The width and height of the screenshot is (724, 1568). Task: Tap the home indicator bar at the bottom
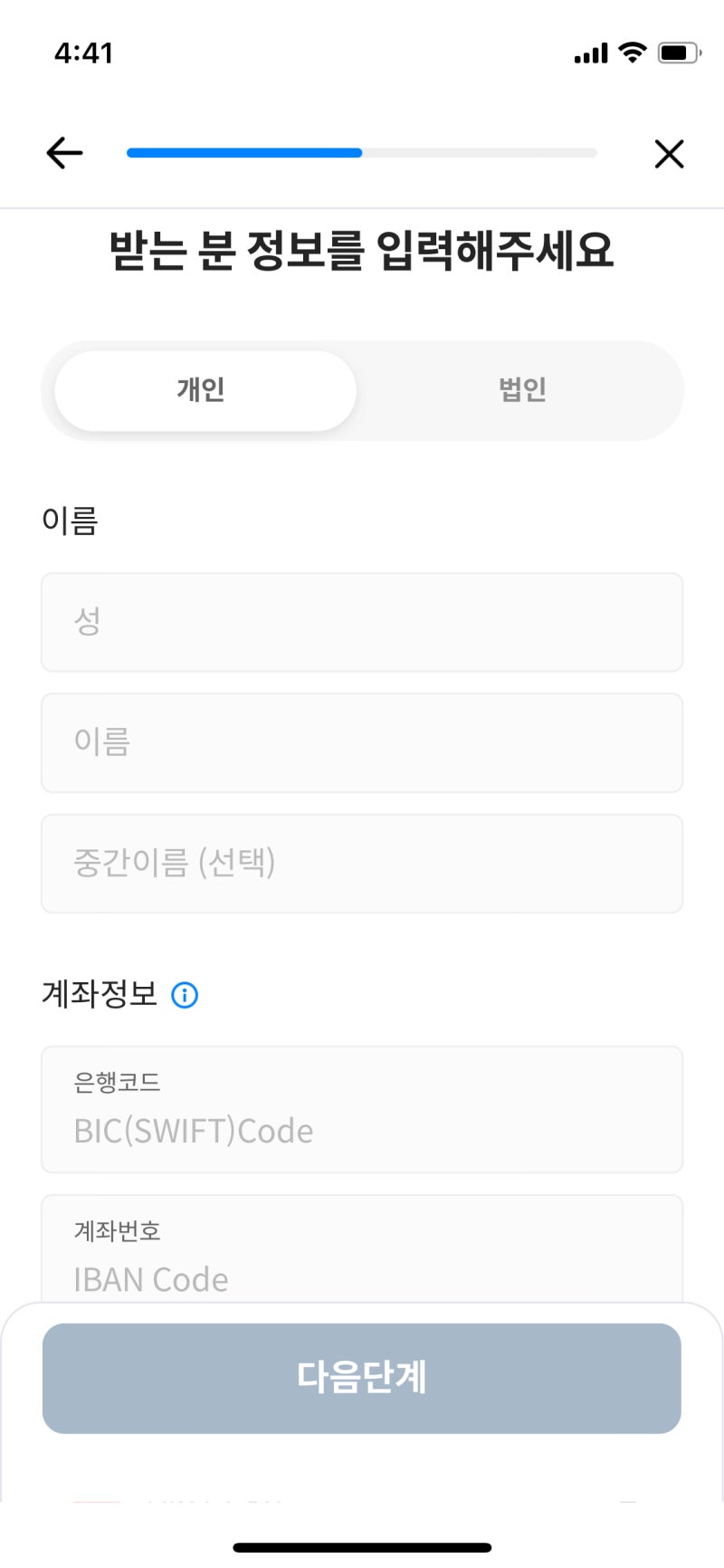tap(362, 1547)
